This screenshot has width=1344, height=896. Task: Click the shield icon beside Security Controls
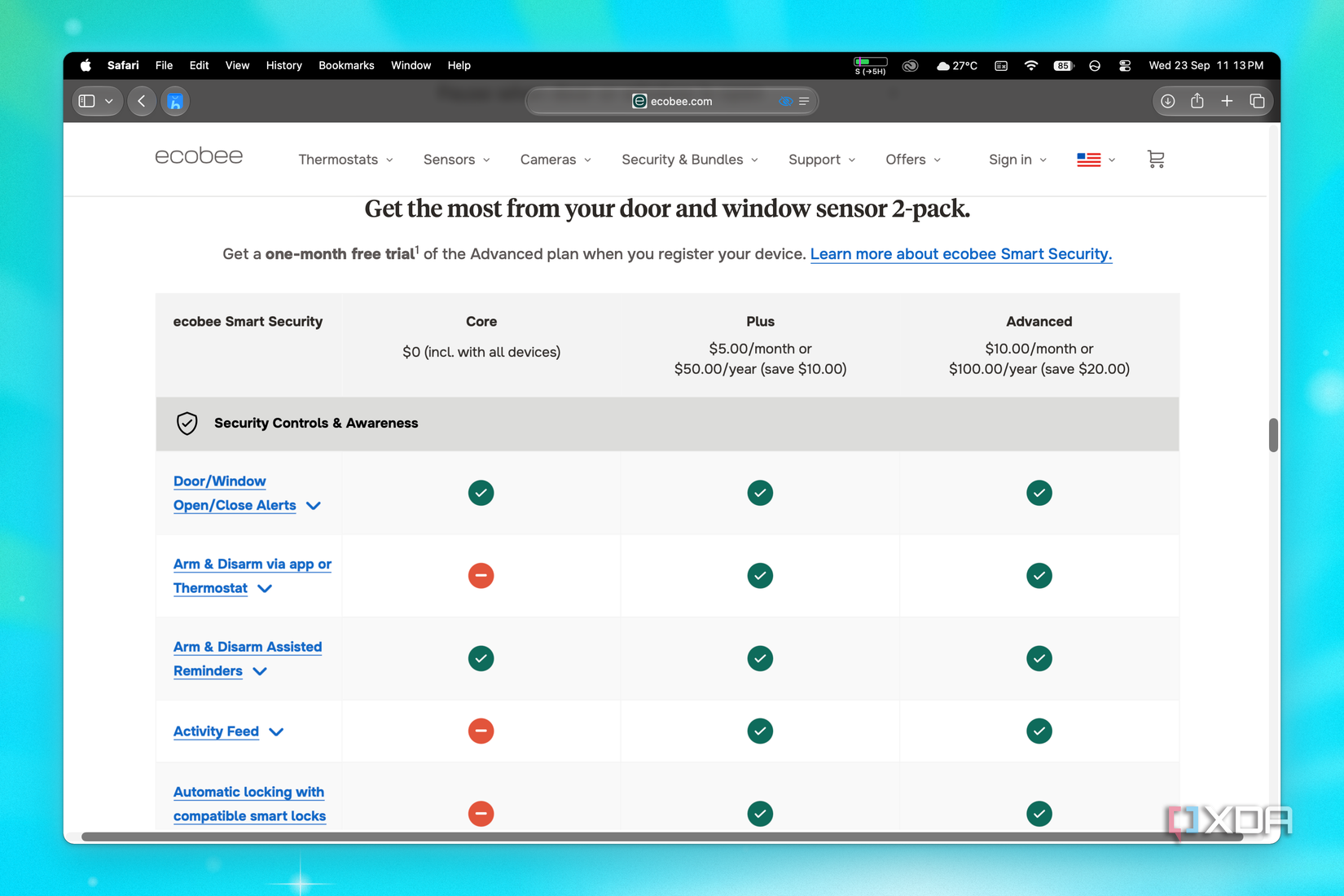coord(187,424)
